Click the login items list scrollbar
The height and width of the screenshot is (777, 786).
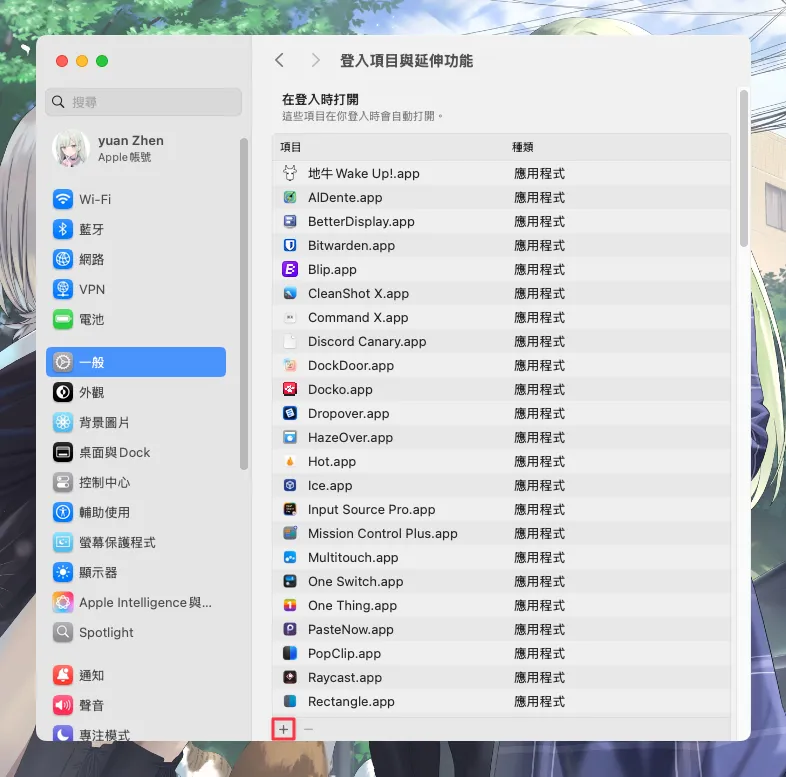pyautogui.click(x=743, y=170)
